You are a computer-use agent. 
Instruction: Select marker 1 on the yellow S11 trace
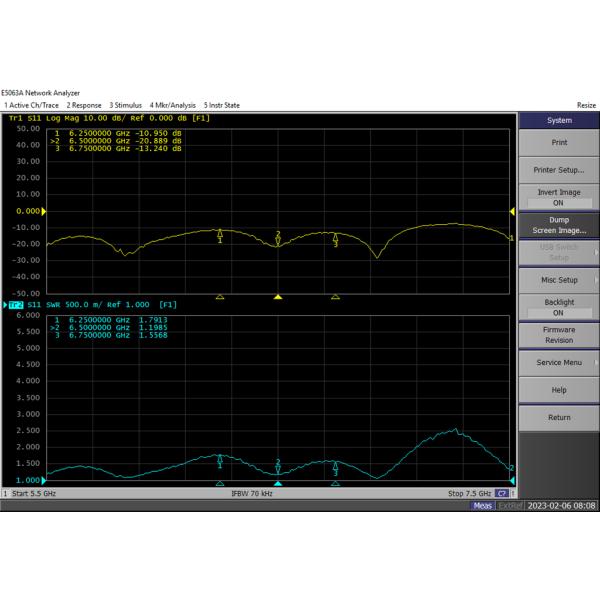pos(220,234)
